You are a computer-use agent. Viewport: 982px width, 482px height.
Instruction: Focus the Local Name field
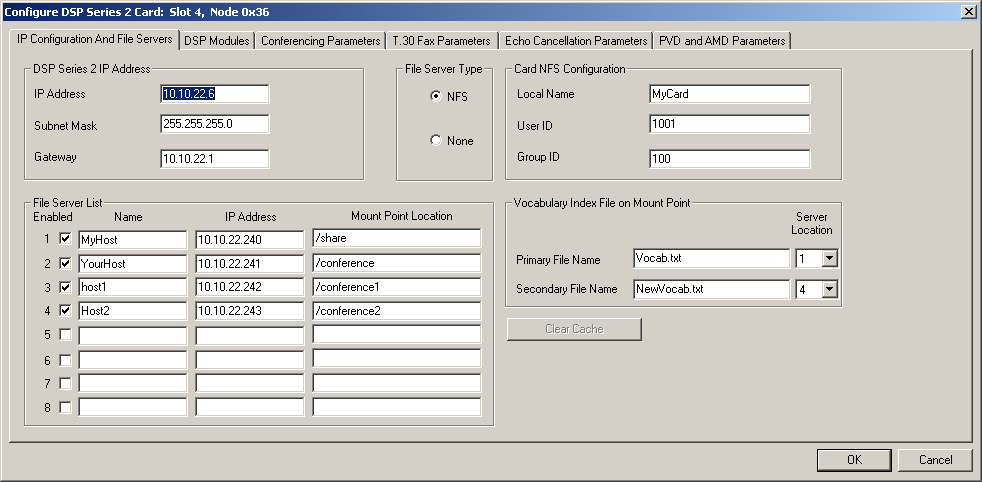point(728,94)
